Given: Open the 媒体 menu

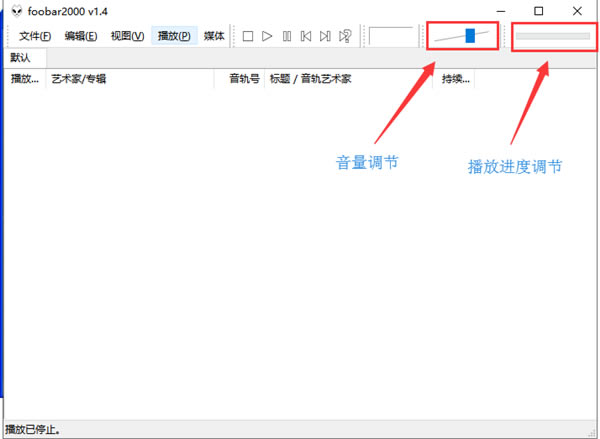Looking at the screenshot, I should pos(214,36).
